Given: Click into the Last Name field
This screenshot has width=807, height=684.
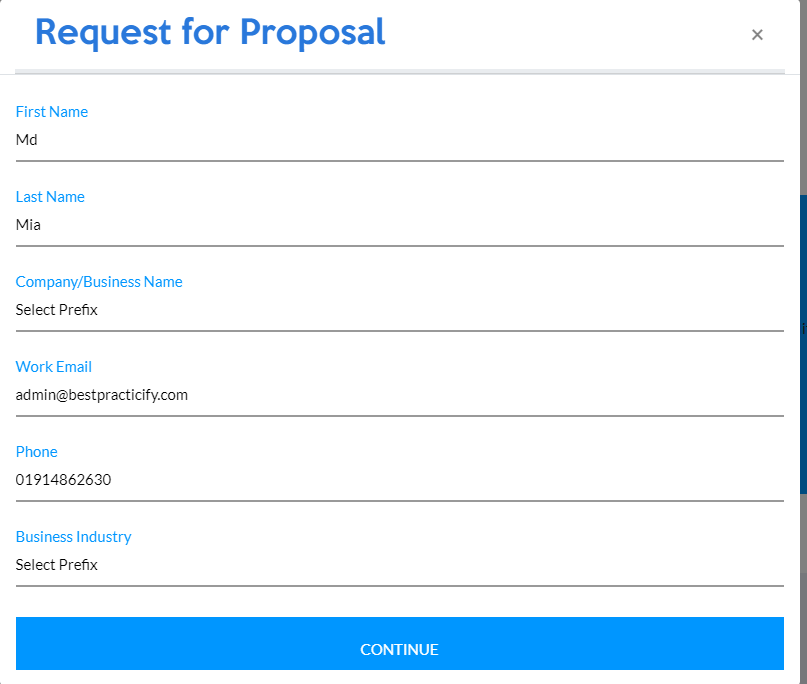Looking at the screenshot, I should click(x=400, y=226).
